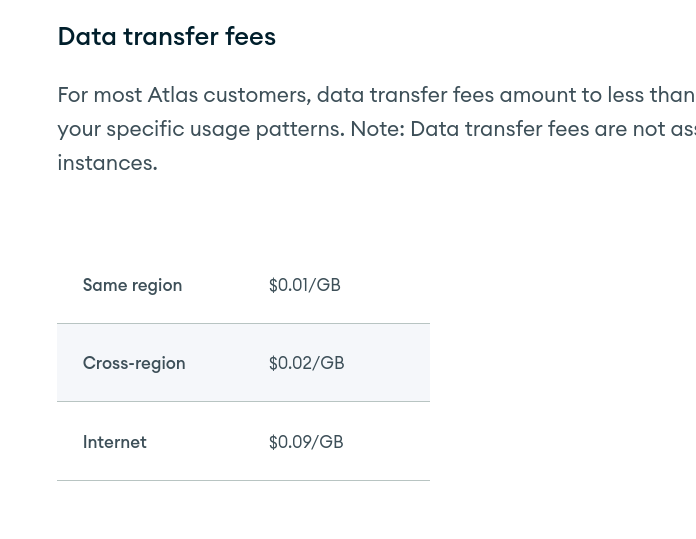Click the word "fees" in the heading
This screenshot has width=696, height=539.
[x=250, y=36]
